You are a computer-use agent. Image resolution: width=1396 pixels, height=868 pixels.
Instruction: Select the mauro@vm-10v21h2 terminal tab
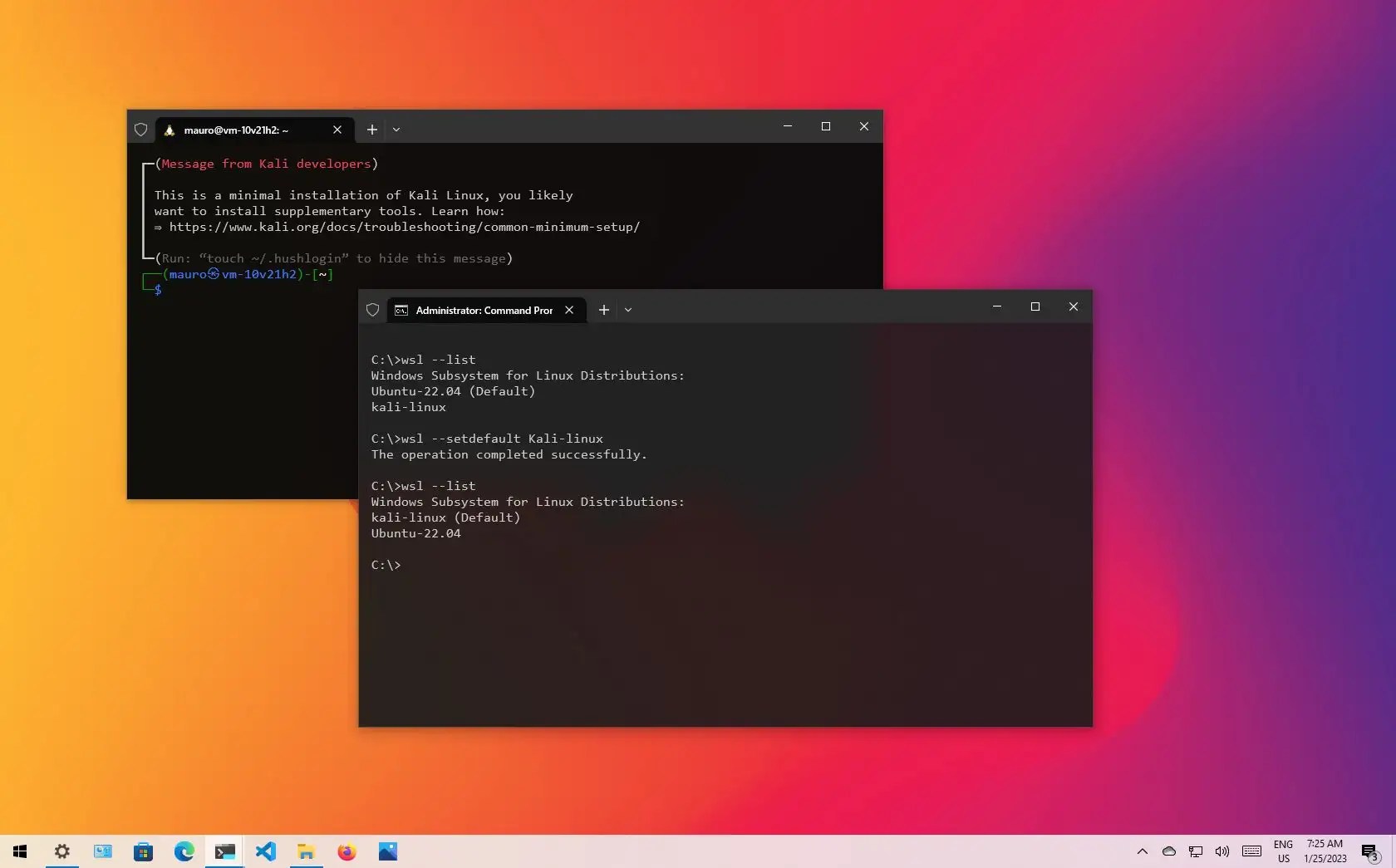[241, 130]
